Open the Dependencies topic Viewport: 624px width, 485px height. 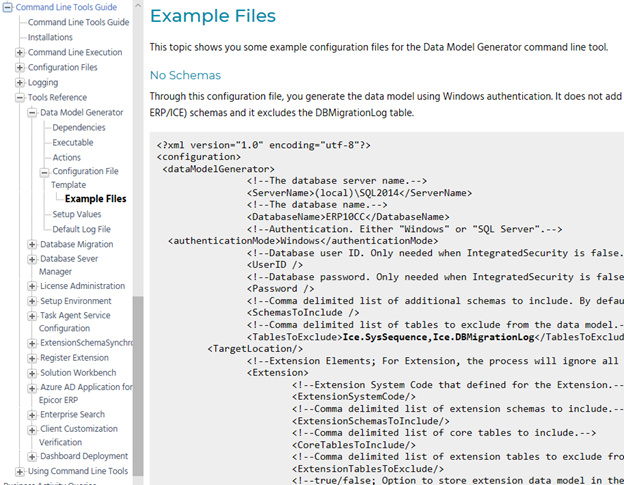click(x=79, y=127)
